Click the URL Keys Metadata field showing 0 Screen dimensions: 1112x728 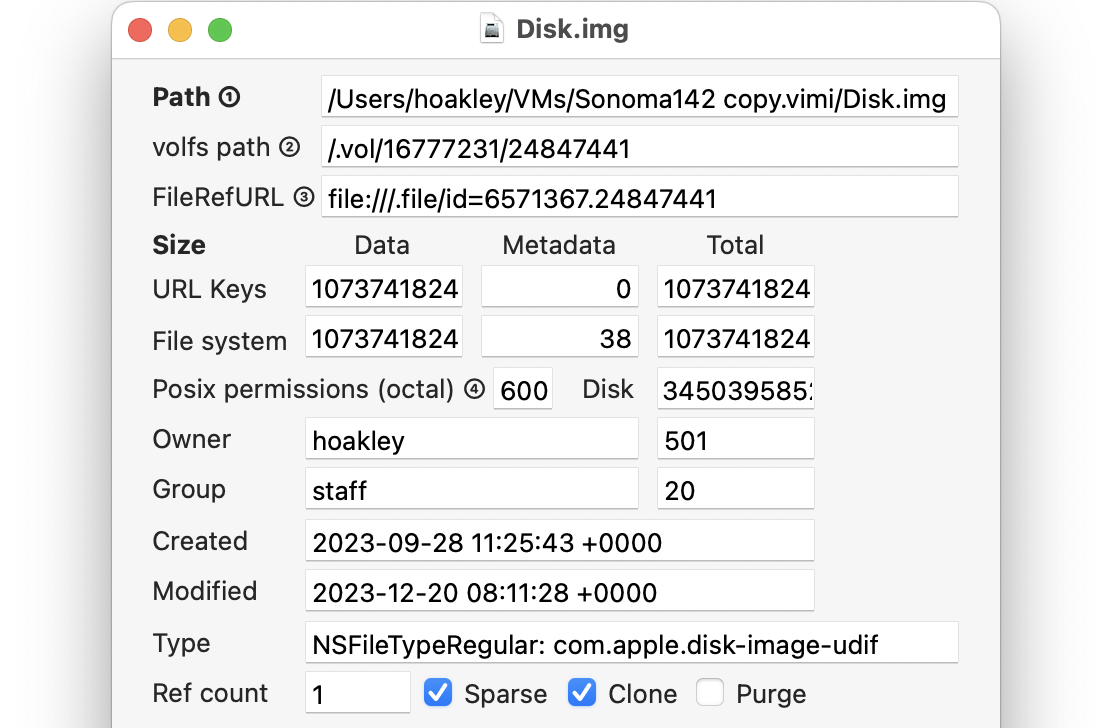[x=560, y=287]
